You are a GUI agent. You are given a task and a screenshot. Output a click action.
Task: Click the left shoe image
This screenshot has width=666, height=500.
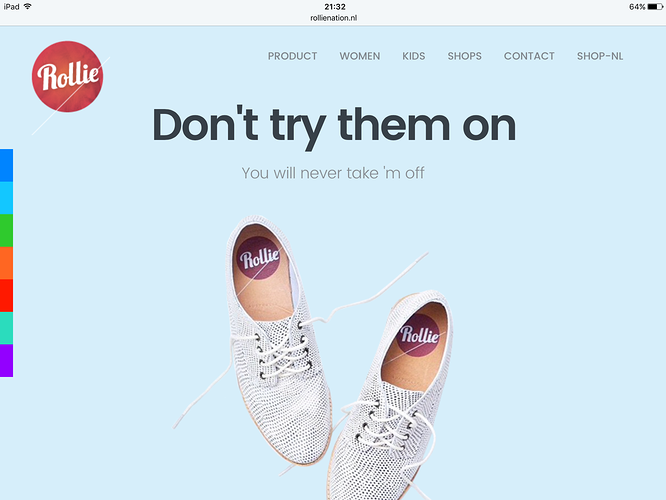tap(276, 340)
